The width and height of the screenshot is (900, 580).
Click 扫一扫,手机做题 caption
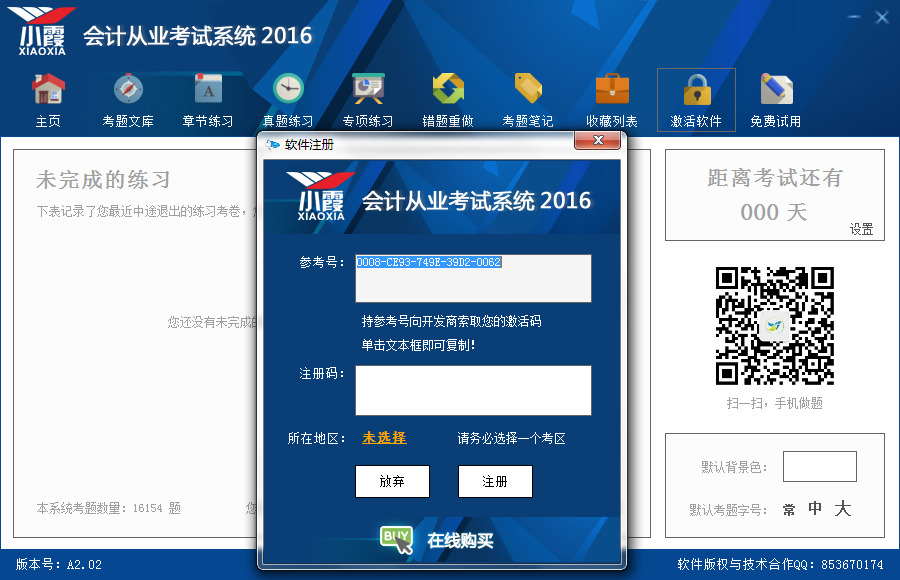click(774, 404)
